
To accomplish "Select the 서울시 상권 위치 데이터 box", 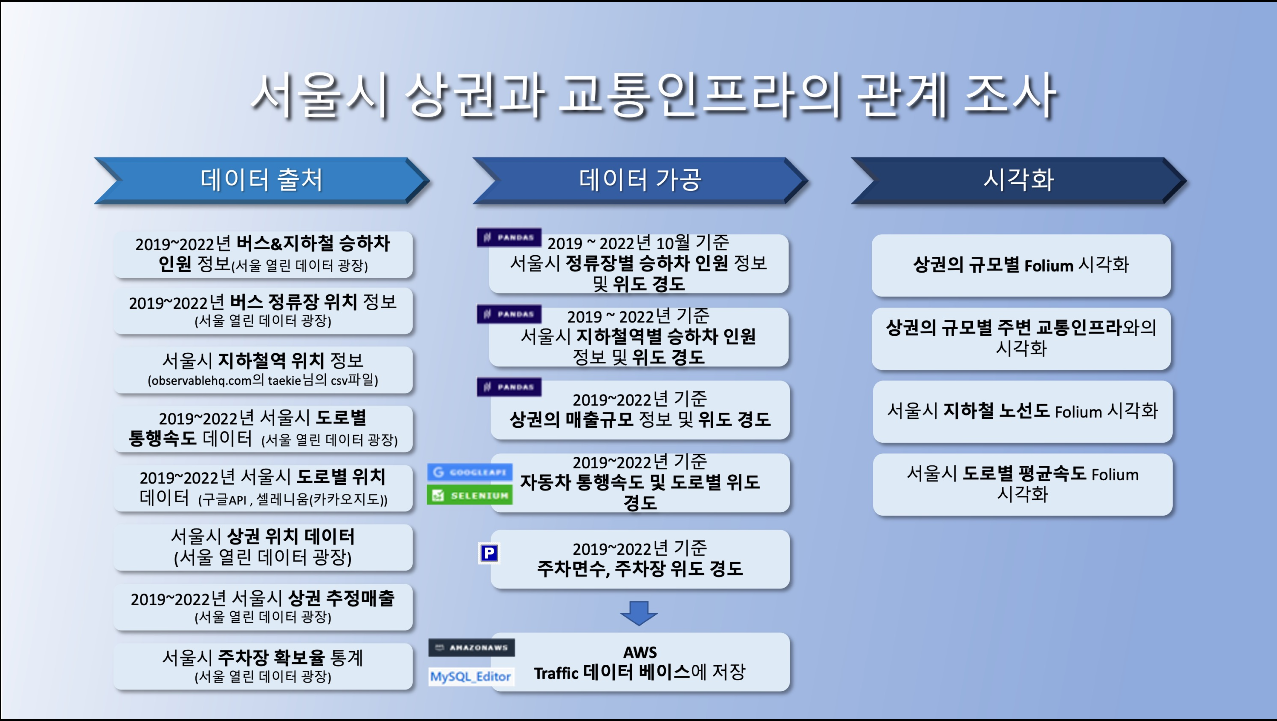I will click(263, 547).
